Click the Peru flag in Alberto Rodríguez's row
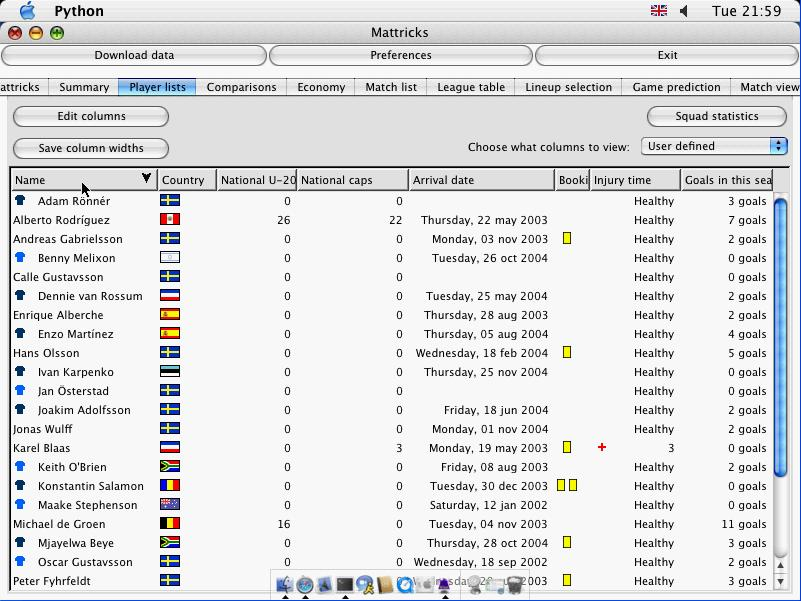This screenshot has height=601, width=801. coord(170,219)
